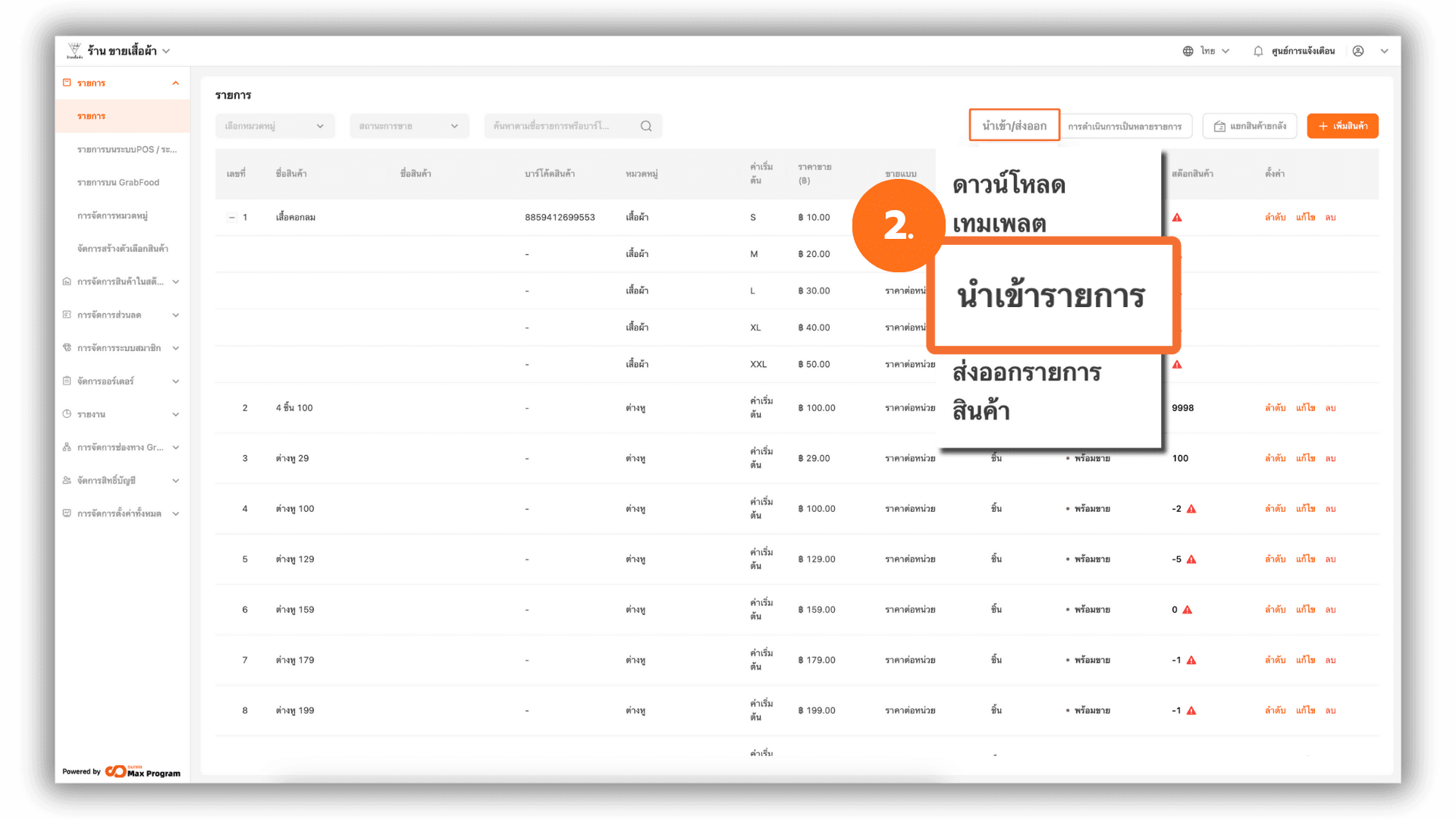Choose ดาวน์โหลดเทมเพลต menu option
The height and width of the screenshot is (819, 1456).
[1009, 203]
